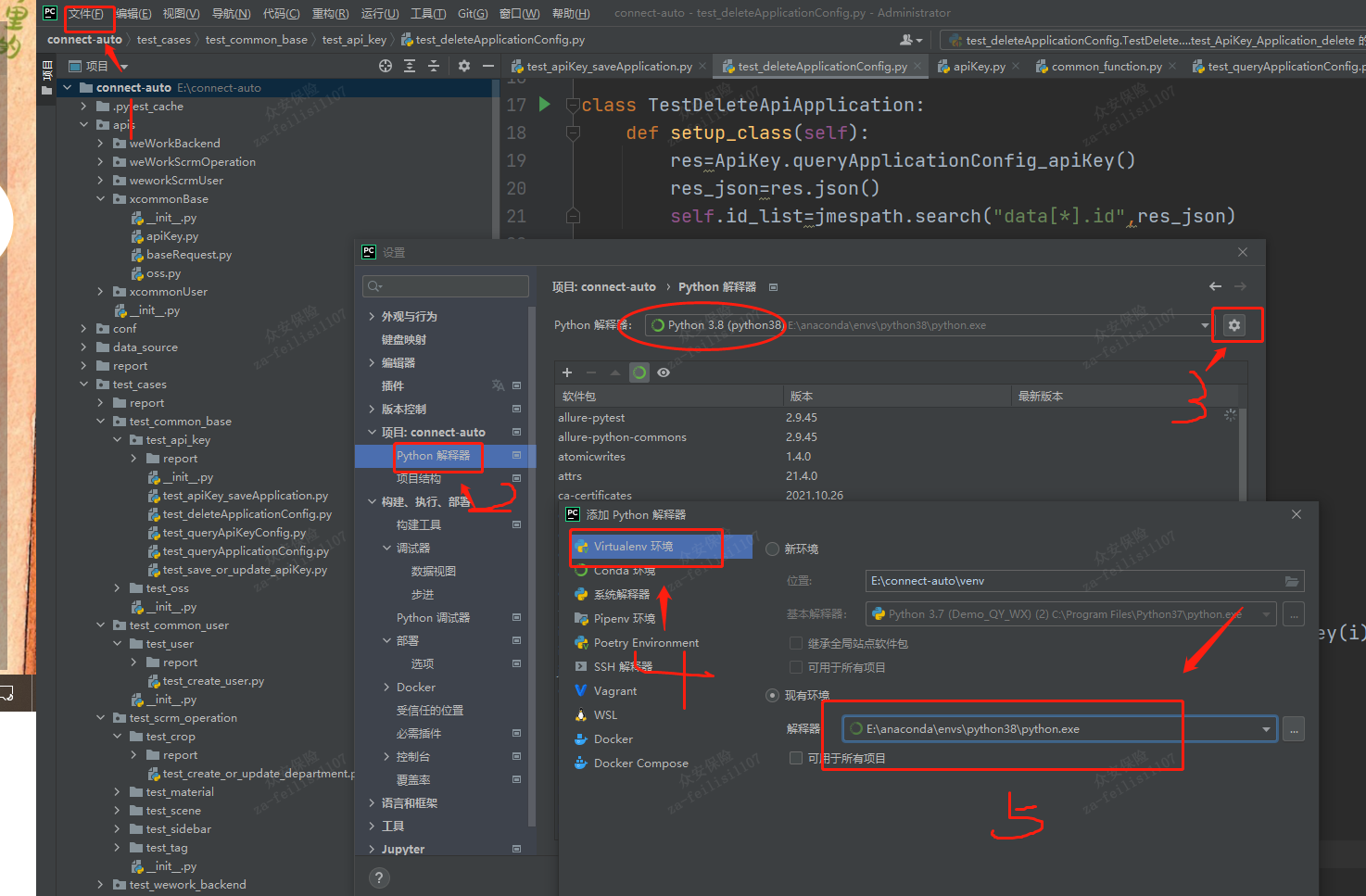
Task: Run TestDeleteApiApplication from gutter arrow
Action: [545, 104]
